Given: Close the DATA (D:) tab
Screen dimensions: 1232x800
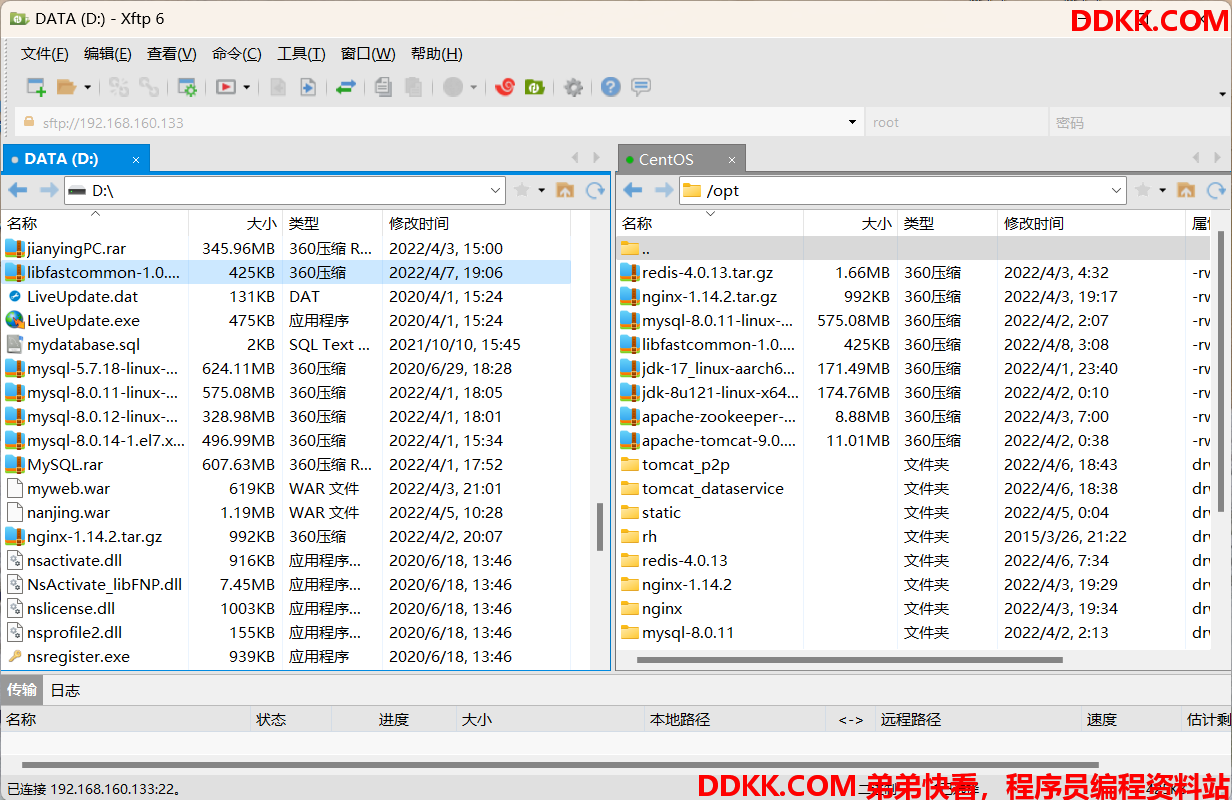Looking at the screenshot, I should coord(136,160).
